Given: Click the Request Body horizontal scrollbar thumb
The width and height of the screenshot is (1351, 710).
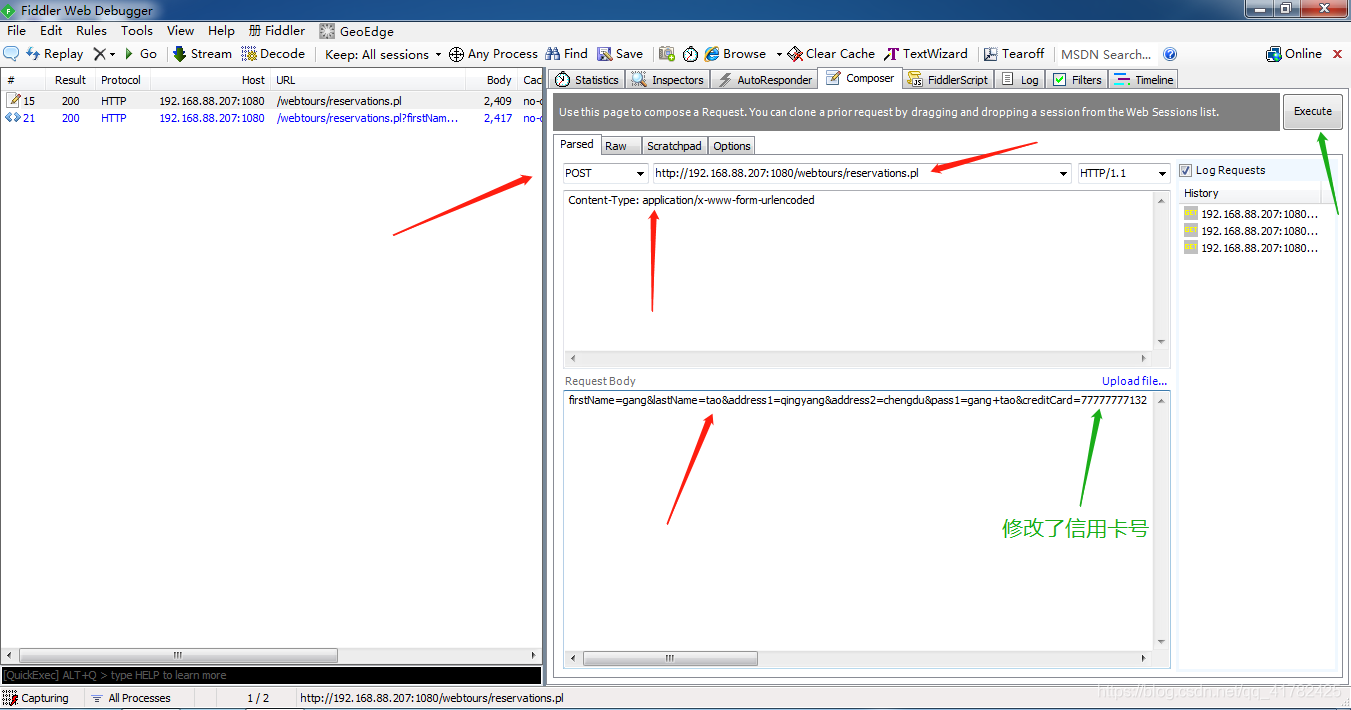Looking at the screenshot, I should click(x=670, y=659).
